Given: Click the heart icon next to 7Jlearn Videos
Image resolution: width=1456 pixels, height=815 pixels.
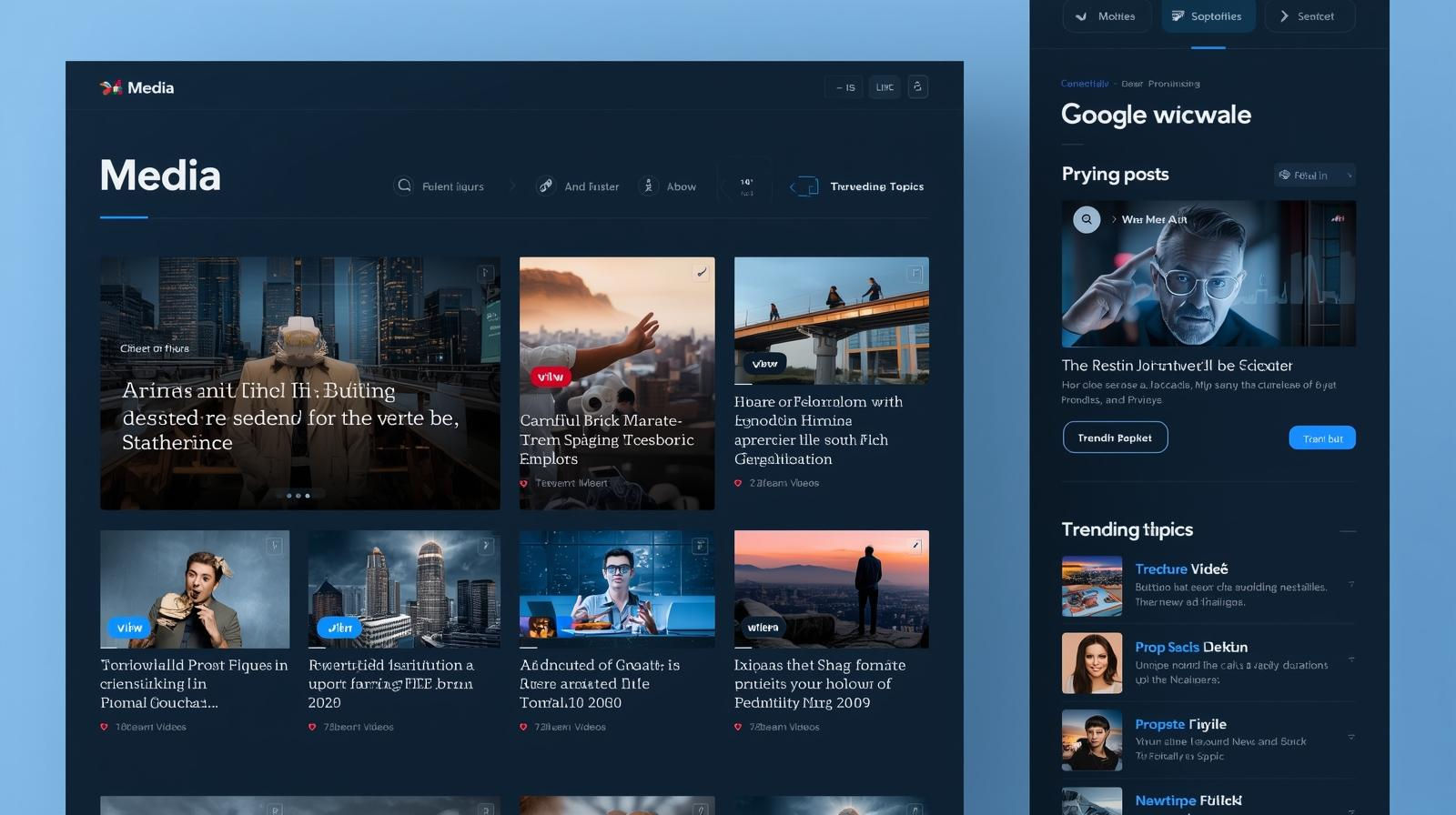Looking at the screenshot, I should (x=523, y=727).
